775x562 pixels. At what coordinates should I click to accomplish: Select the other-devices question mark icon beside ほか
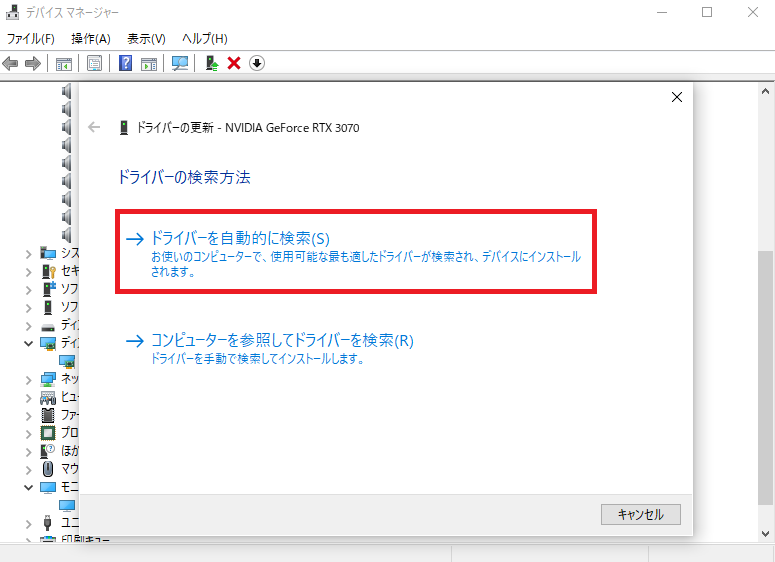pyautogui.click(x=48, y=451)
